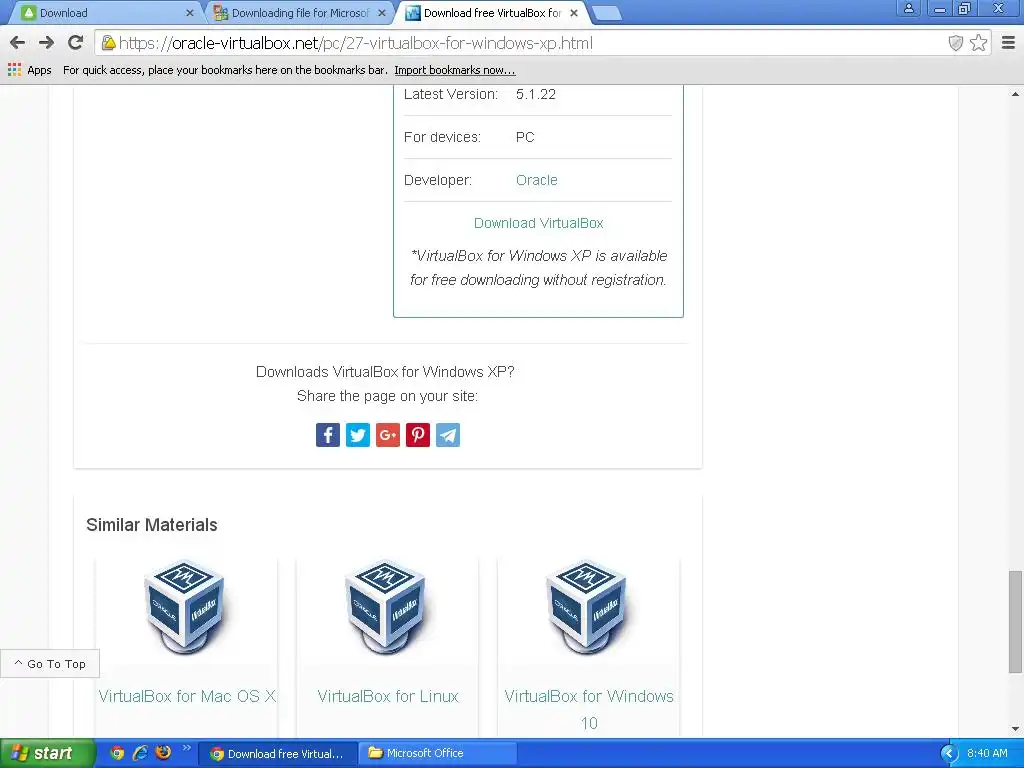Click the Similar Materials heading
Viewport: 1024px width, 768px height.
(152, 525)
